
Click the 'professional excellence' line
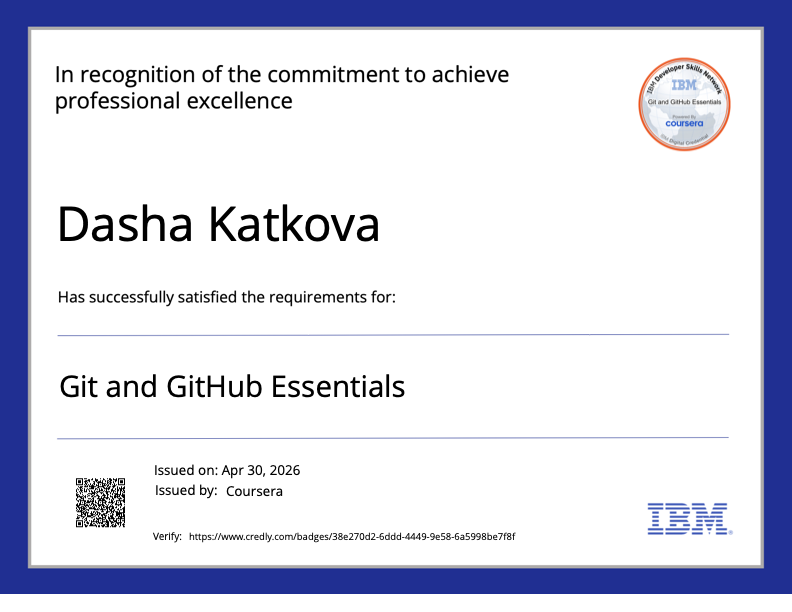pyautogui.click(x=173, y=101)
